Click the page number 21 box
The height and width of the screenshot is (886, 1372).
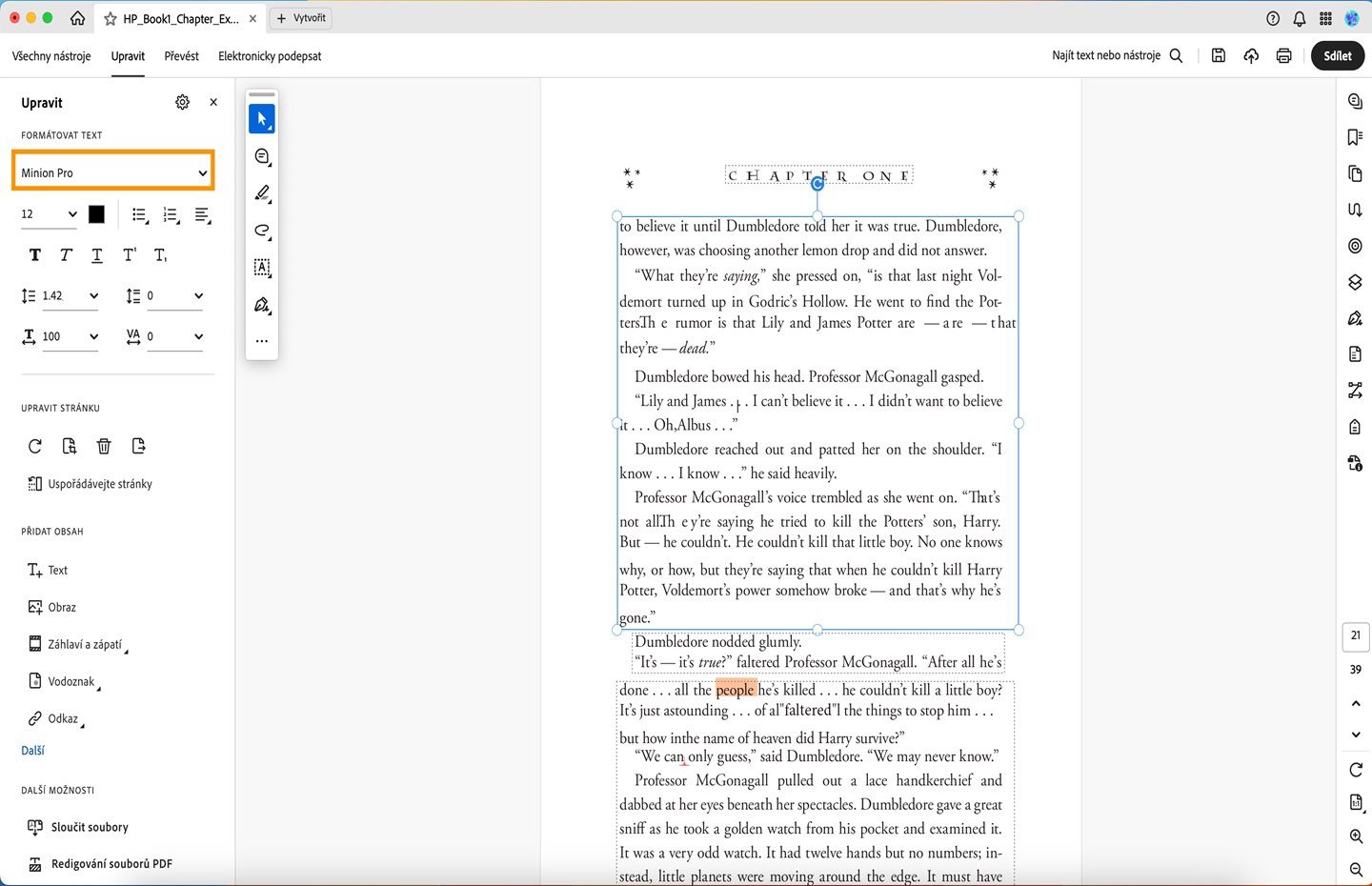tap(1356, 635)
